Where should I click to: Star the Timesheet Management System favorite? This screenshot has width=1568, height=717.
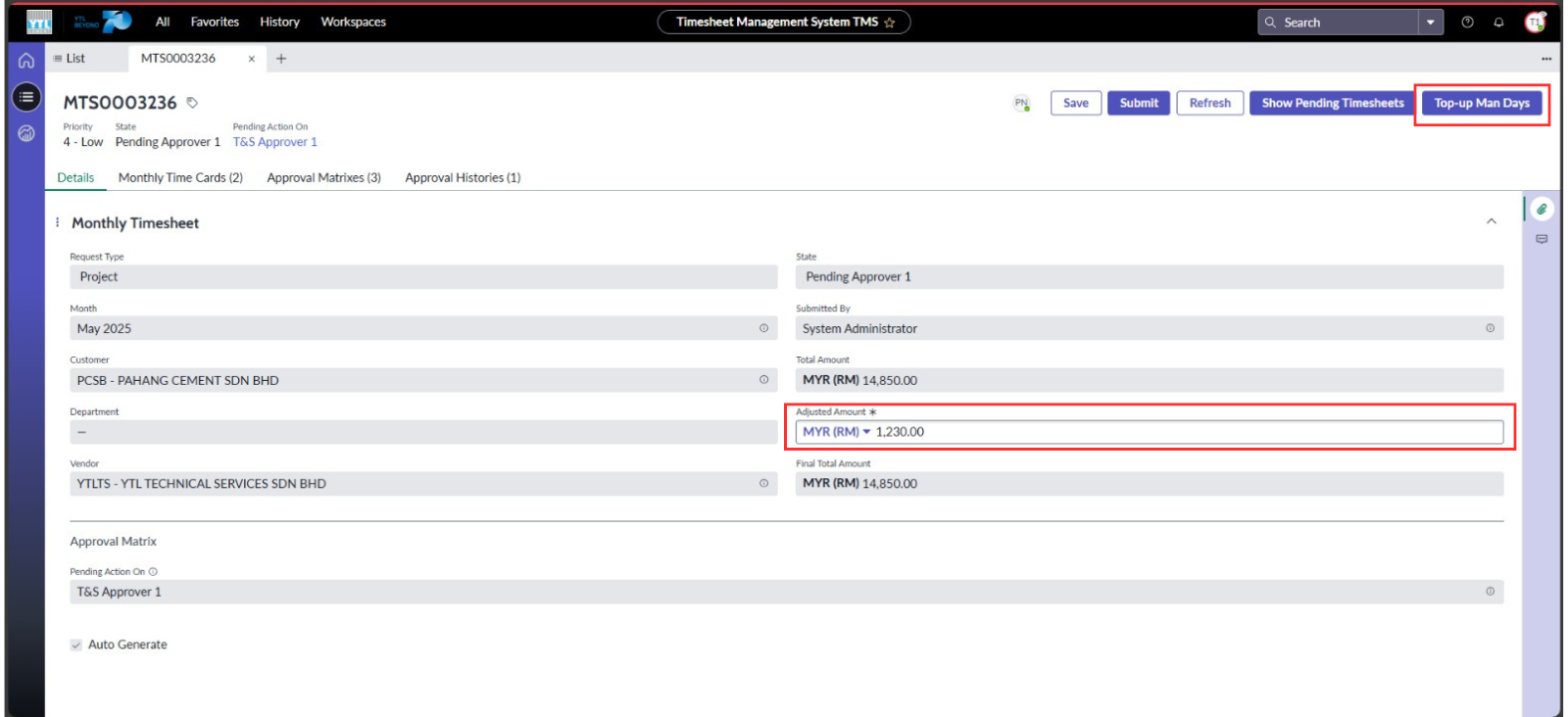click(x=890, y=23)
